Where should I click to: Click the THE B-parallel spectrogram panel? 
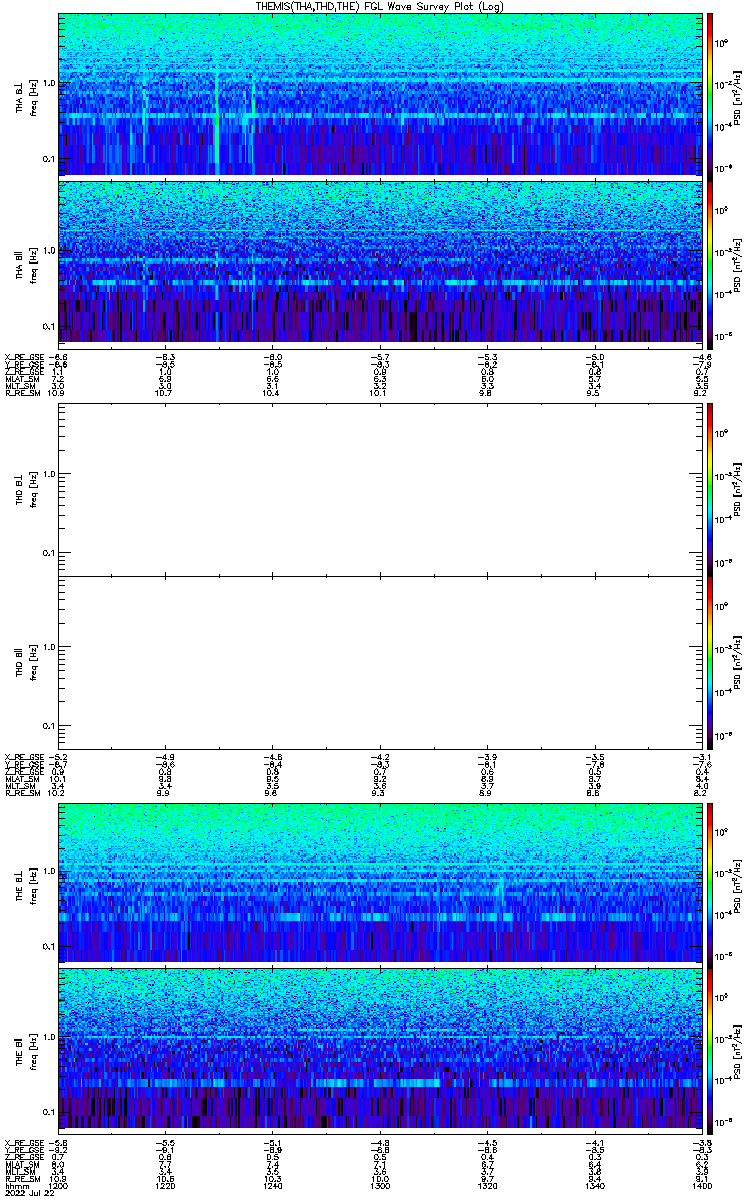(380, 1049)
